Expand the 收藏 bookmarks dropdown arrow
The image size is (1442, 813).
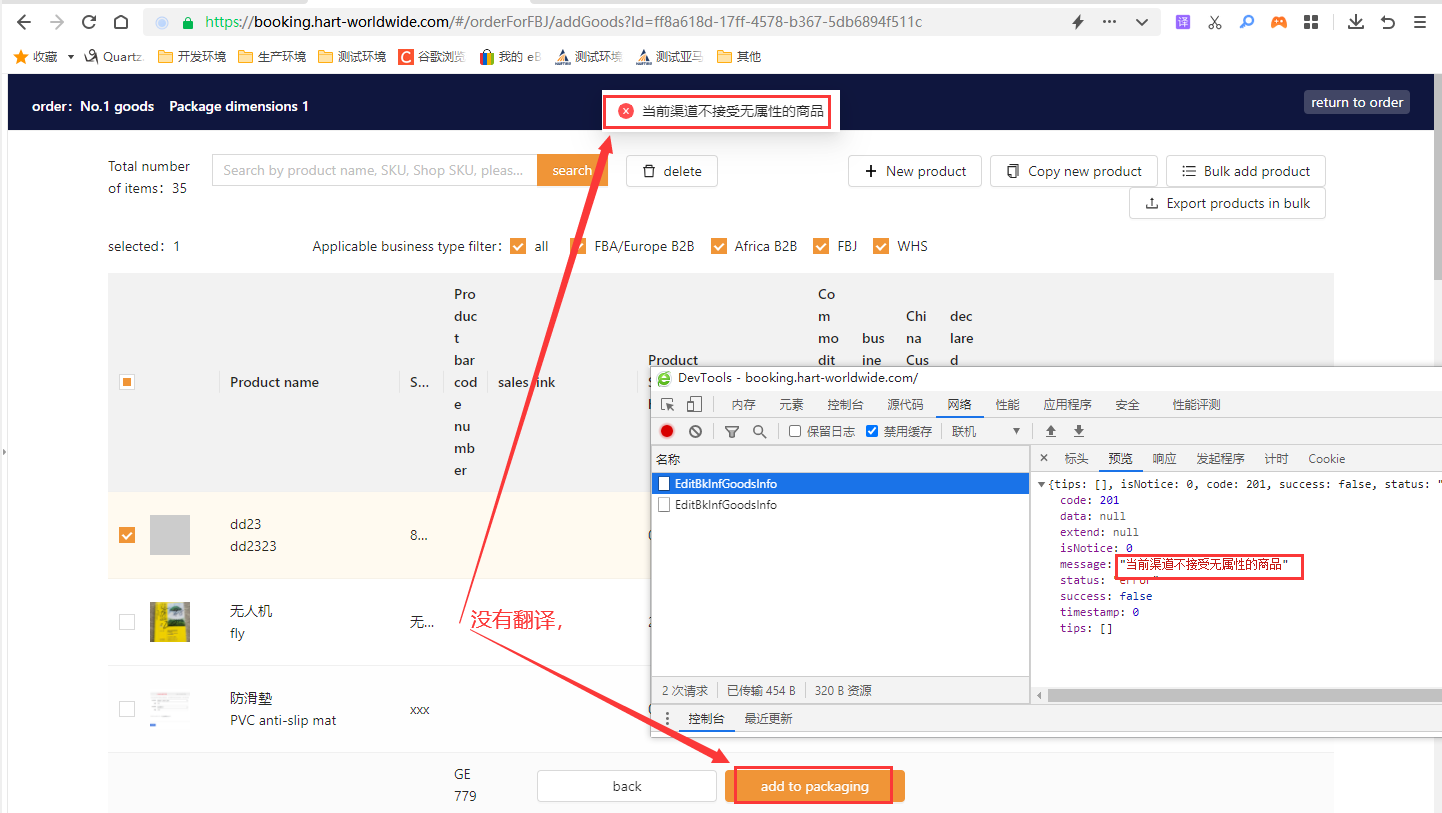tap(71, 57)
